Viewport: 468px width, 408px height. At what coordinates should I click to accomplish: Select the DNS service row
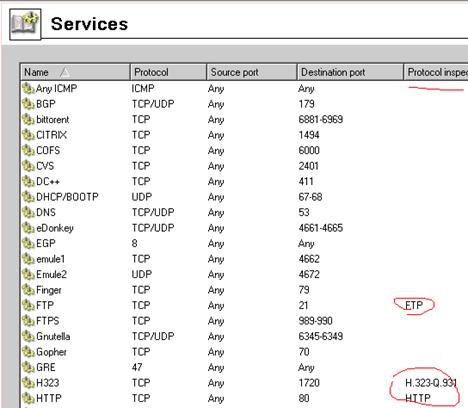pos(244,212)
